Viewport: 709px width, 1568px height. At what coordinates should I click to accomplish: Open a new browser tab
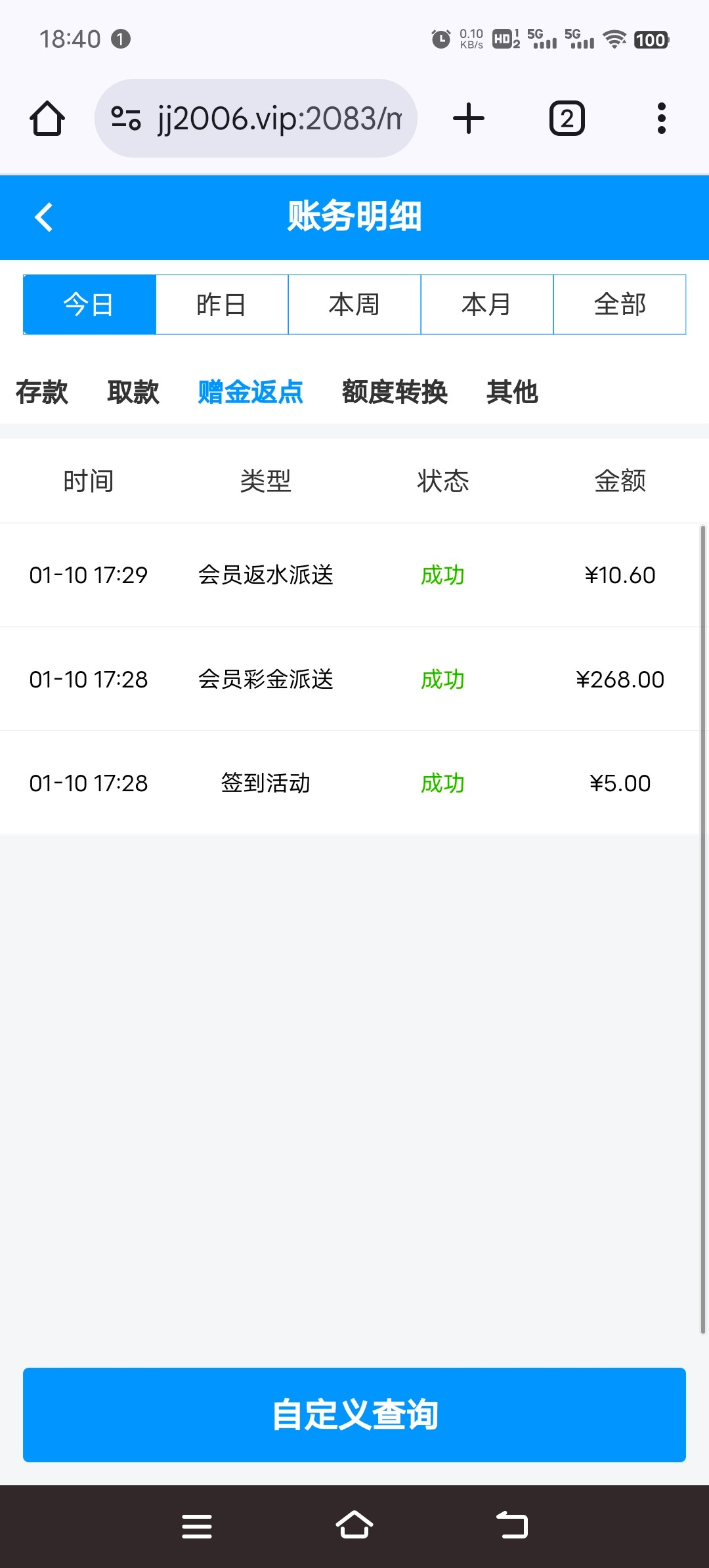tap(469, 119)
